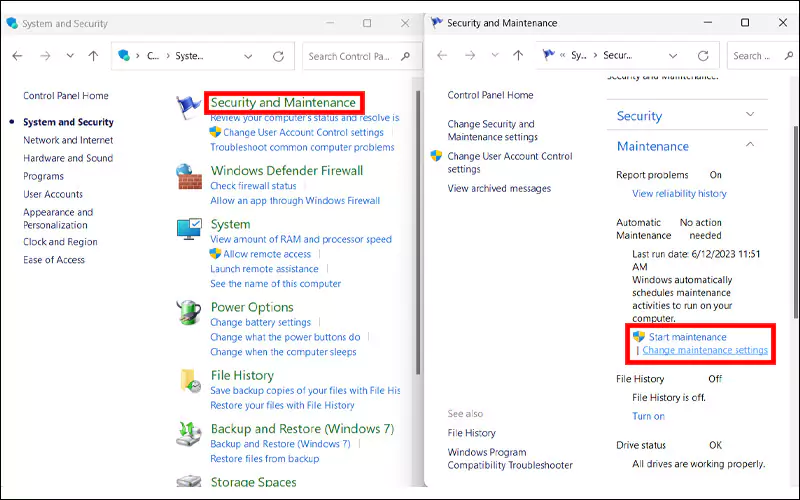The image size is (800, 500).
Task: Click Check firewall status
Action: tap(253, 186)
